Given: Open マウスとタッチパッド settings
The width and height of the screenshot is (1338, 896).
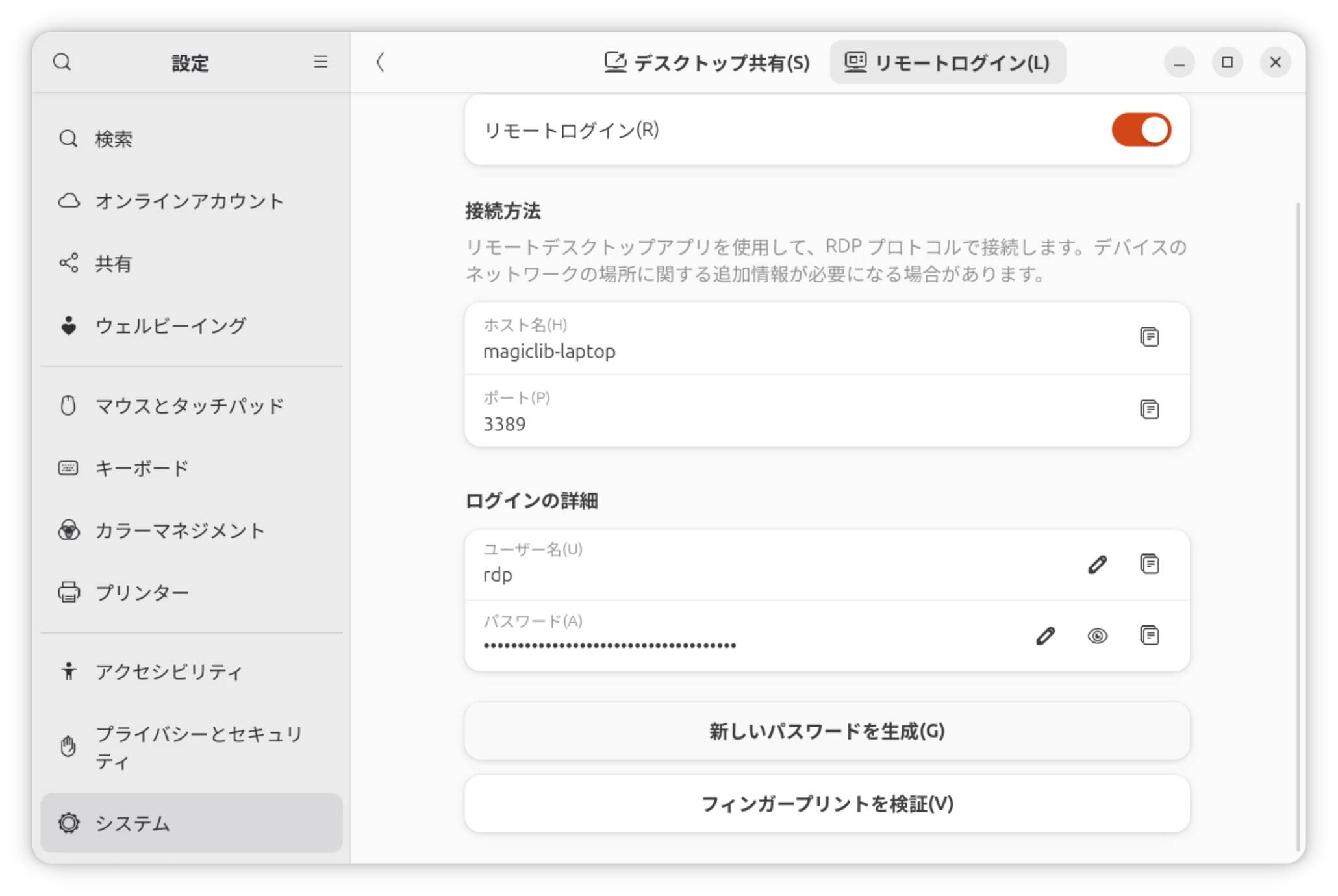Looking at the screenshot, I should (x=191, y=406).
